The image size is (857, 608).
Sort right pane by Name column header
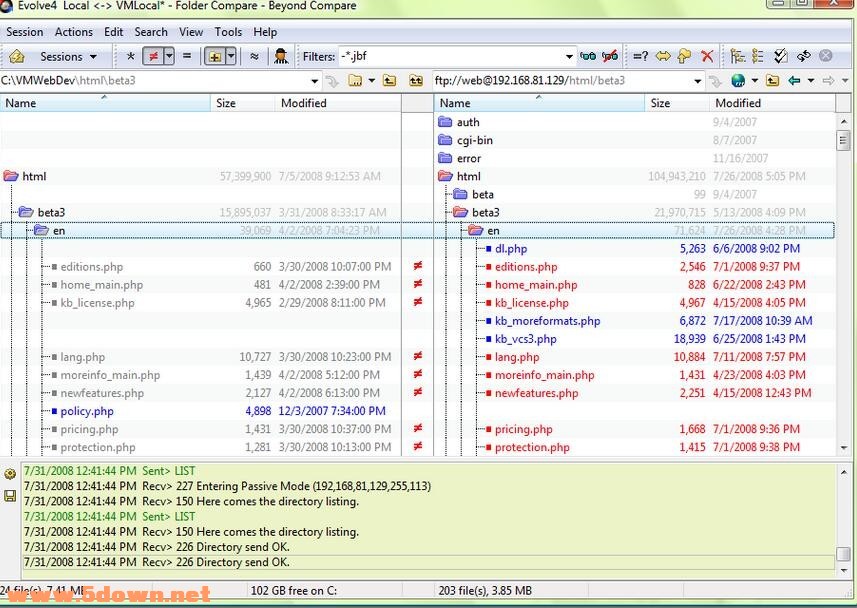[x=539, y=103]
